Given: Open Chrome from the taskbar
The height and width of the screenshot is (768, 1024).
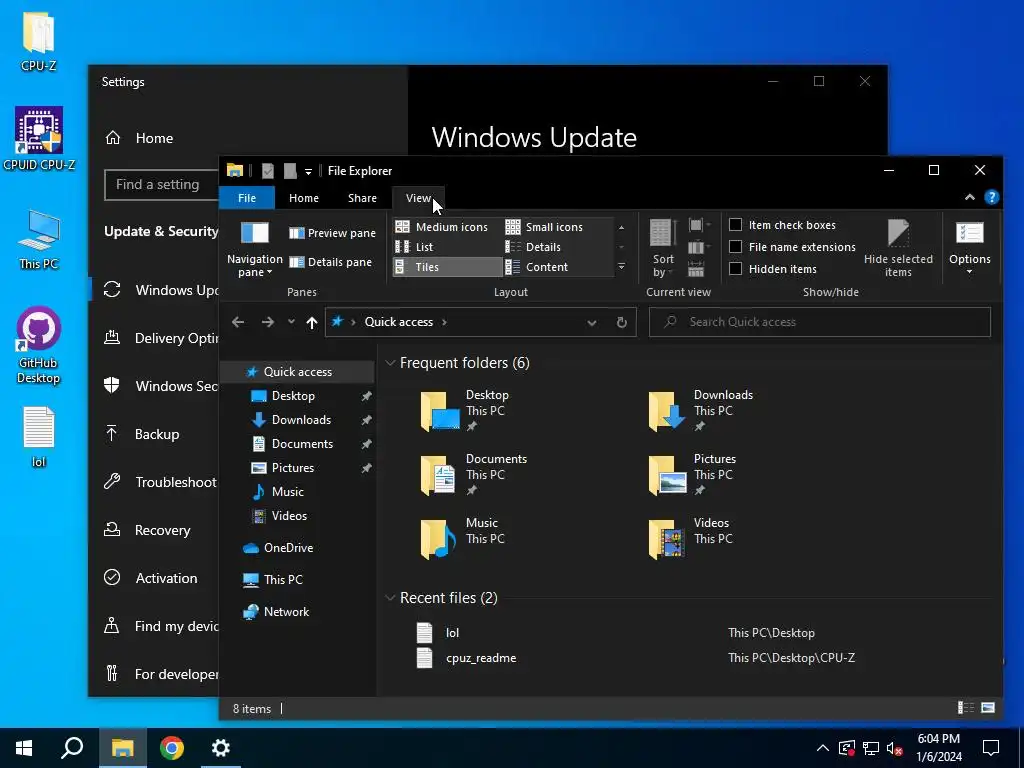Looking at the screenshot, I should click(x=172, y=748).
